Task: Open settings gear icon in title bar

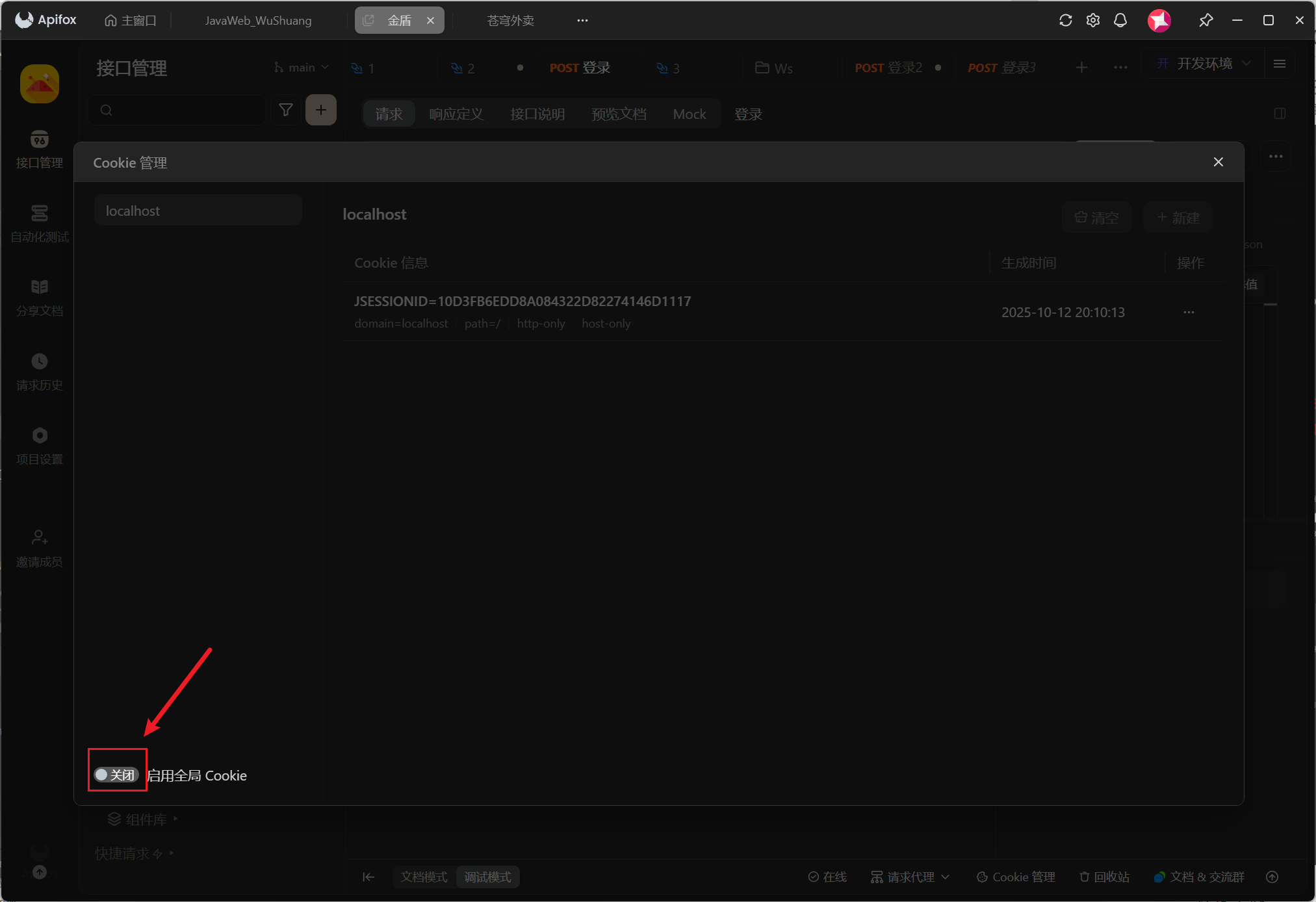Action: 1093,20
